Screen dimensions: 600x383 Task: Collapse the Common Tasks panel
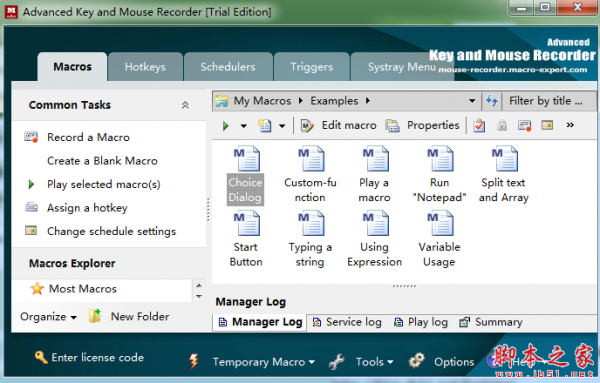point(185,105)
